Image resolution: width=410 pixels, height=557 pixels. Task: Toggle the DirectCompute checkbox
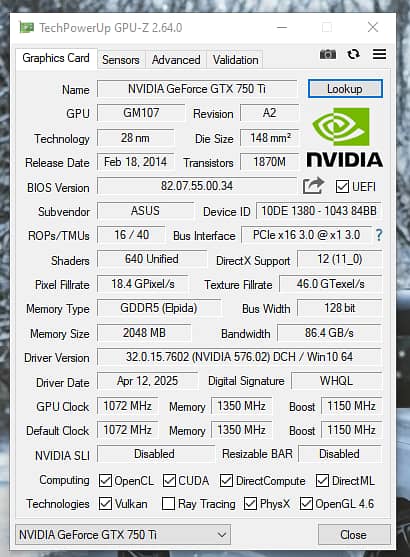[226, 481]
